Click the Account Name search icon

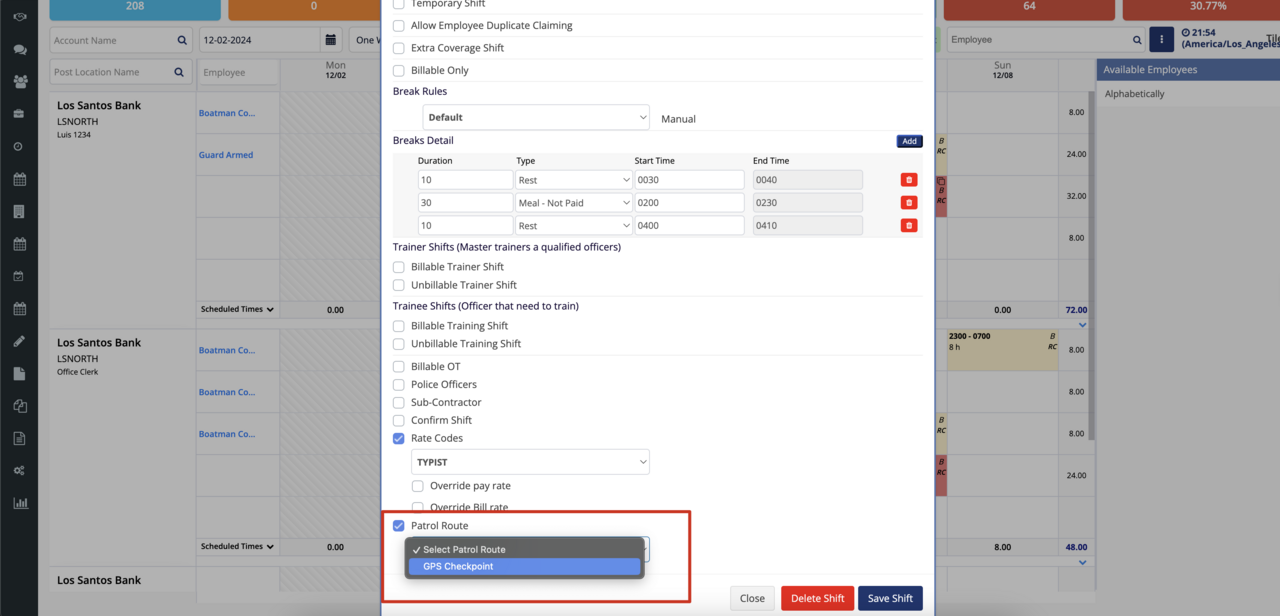(x=182, y=41)
